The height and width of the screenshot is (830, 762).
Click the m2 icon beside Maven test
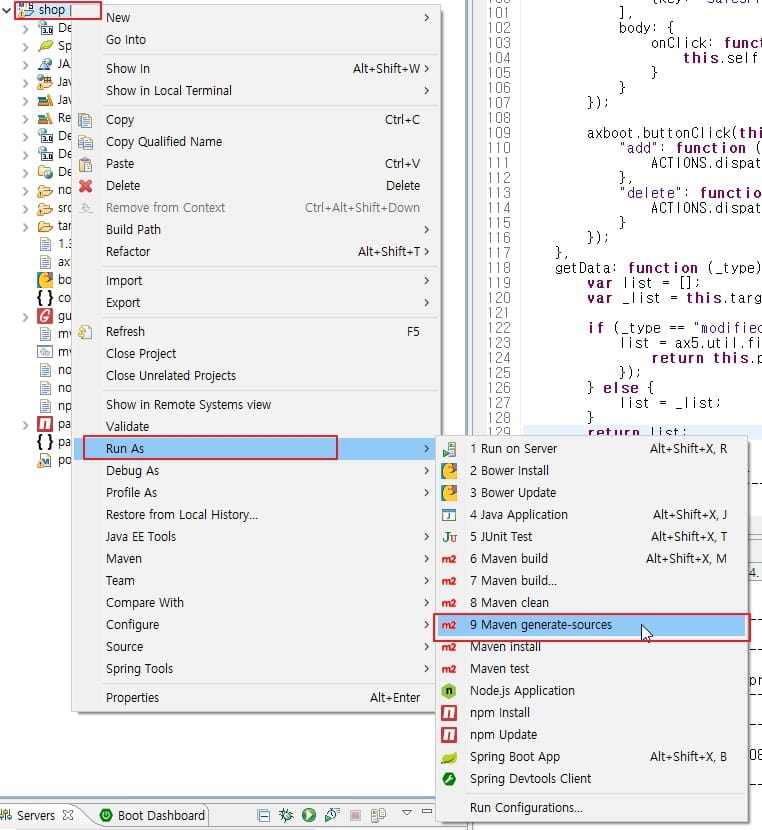(x=449, y=669)
